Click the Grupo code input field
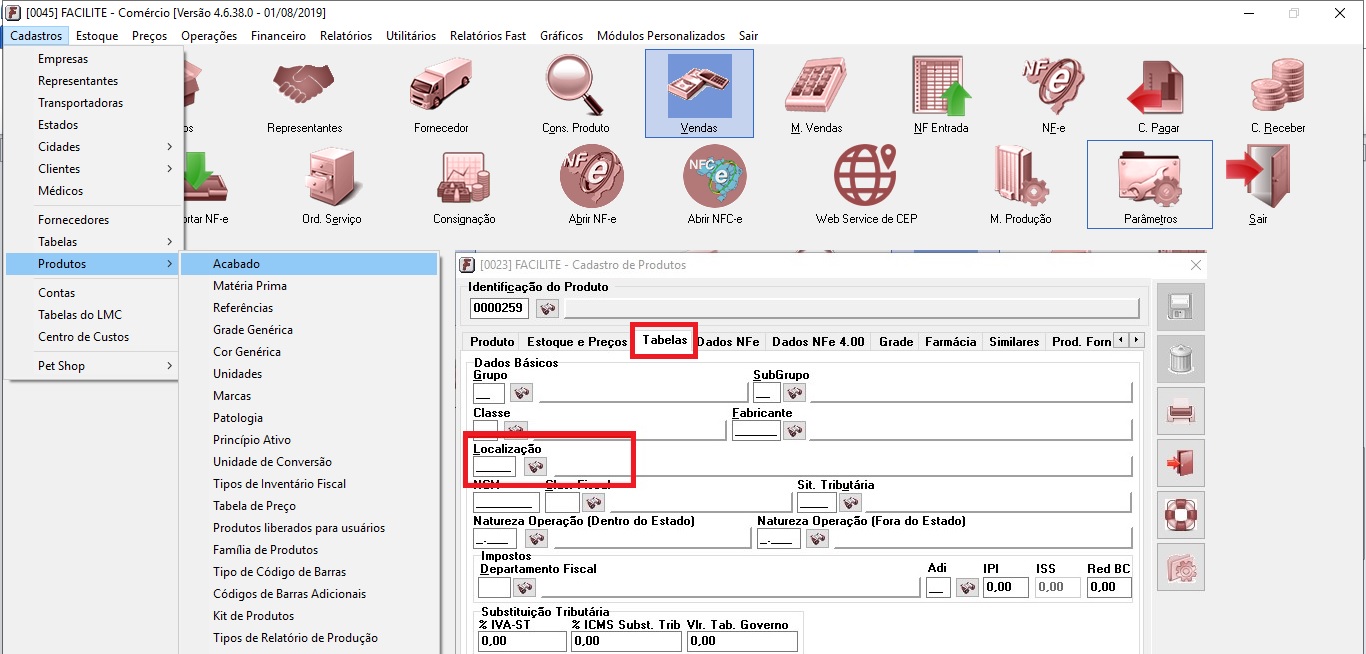 [489, 392]
